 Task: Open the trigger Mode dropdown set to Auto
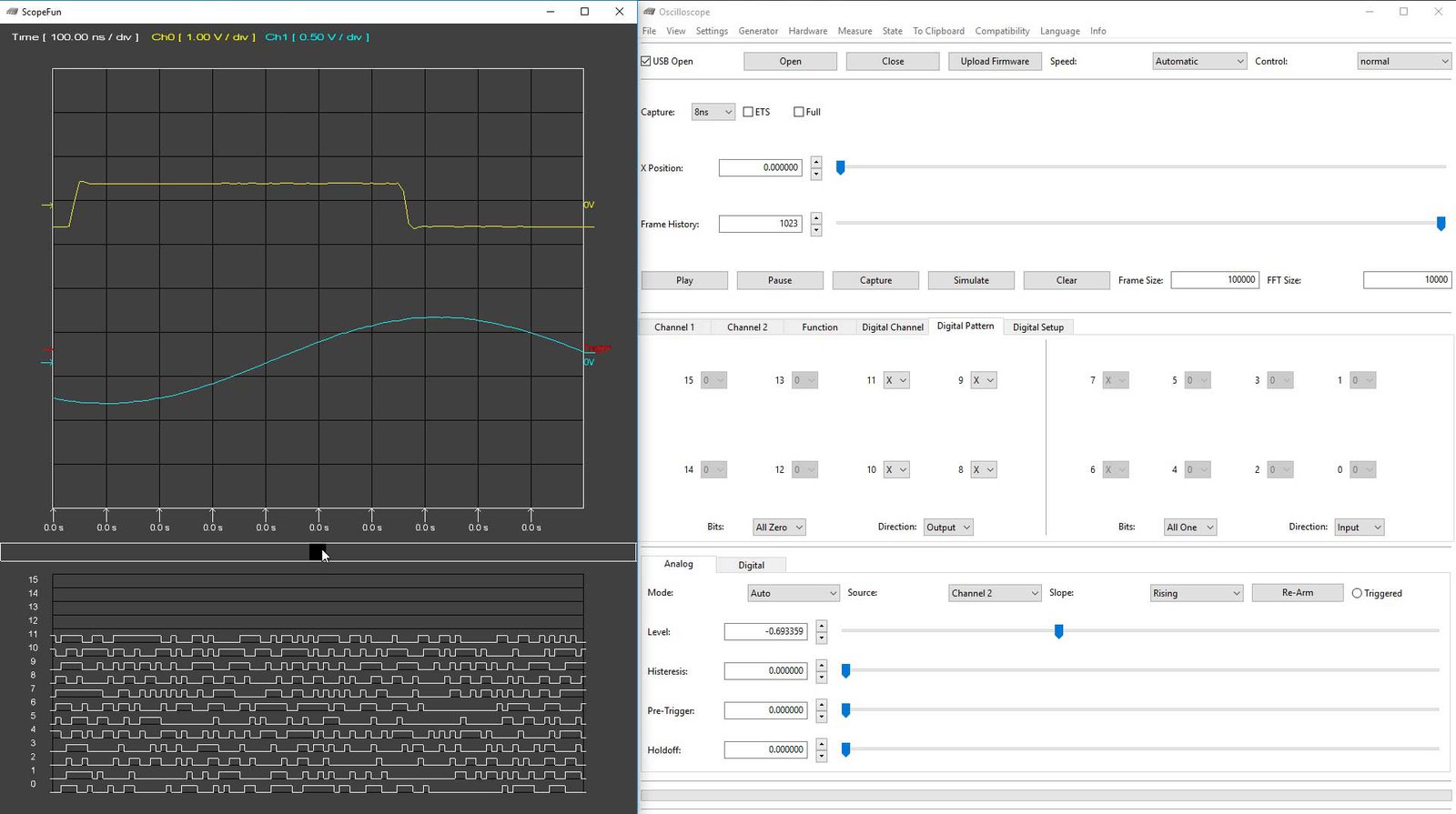pos(793,593)
